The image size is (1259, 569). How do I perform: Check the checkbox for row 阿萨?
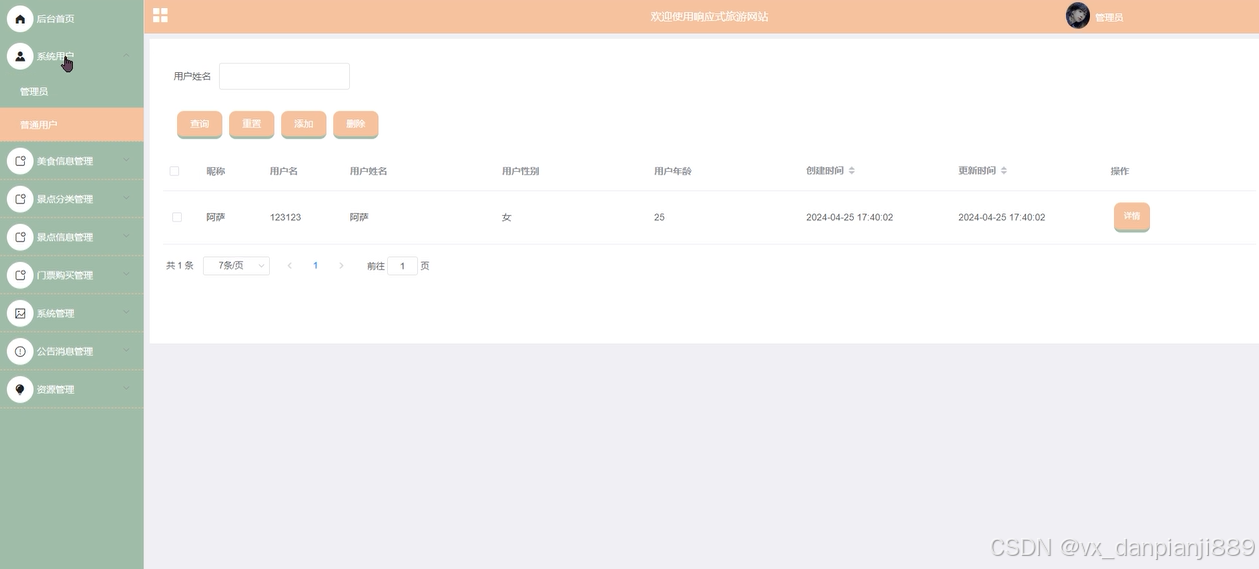(x=177, y=217)
